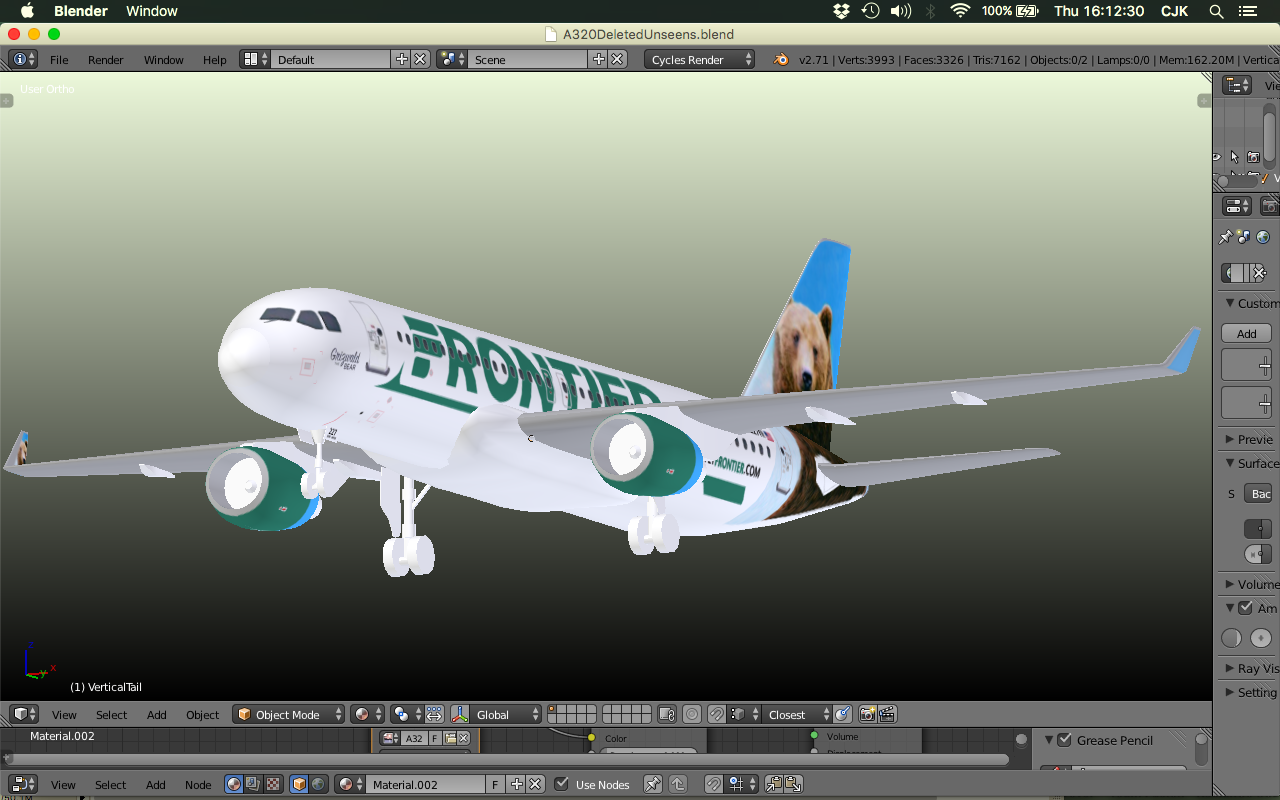Open the Closest snap target dropdown
The width and height of the screenshot is (1280, 800).
tap(794, 714)
